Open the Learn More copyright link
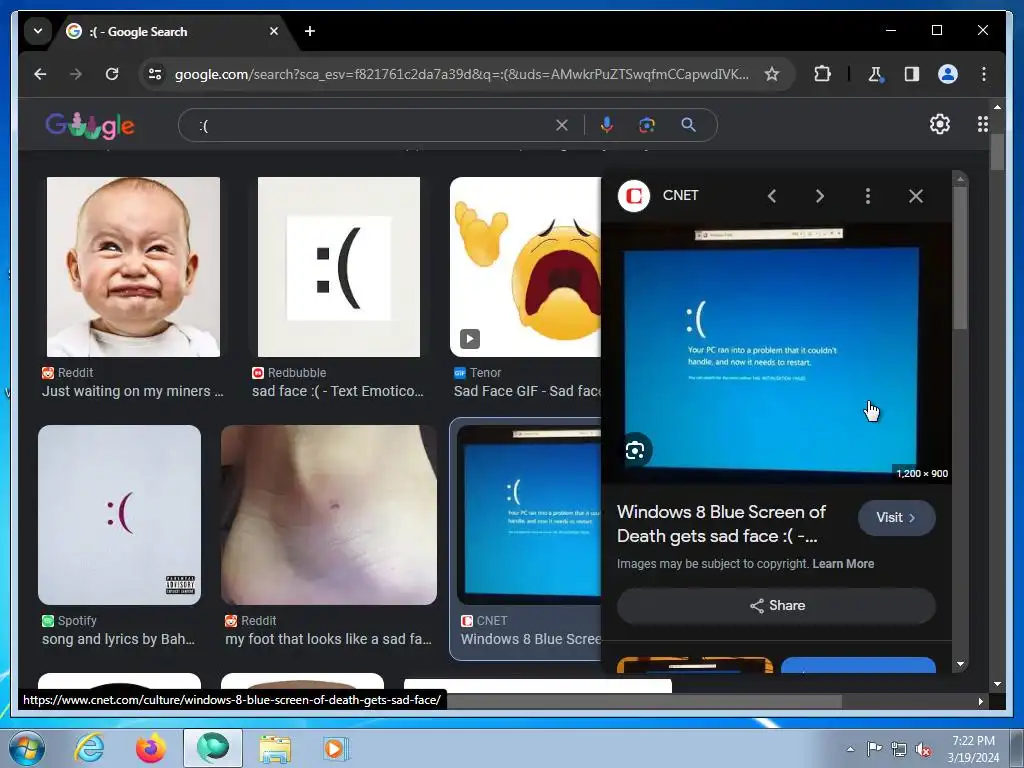 point(842,564)
